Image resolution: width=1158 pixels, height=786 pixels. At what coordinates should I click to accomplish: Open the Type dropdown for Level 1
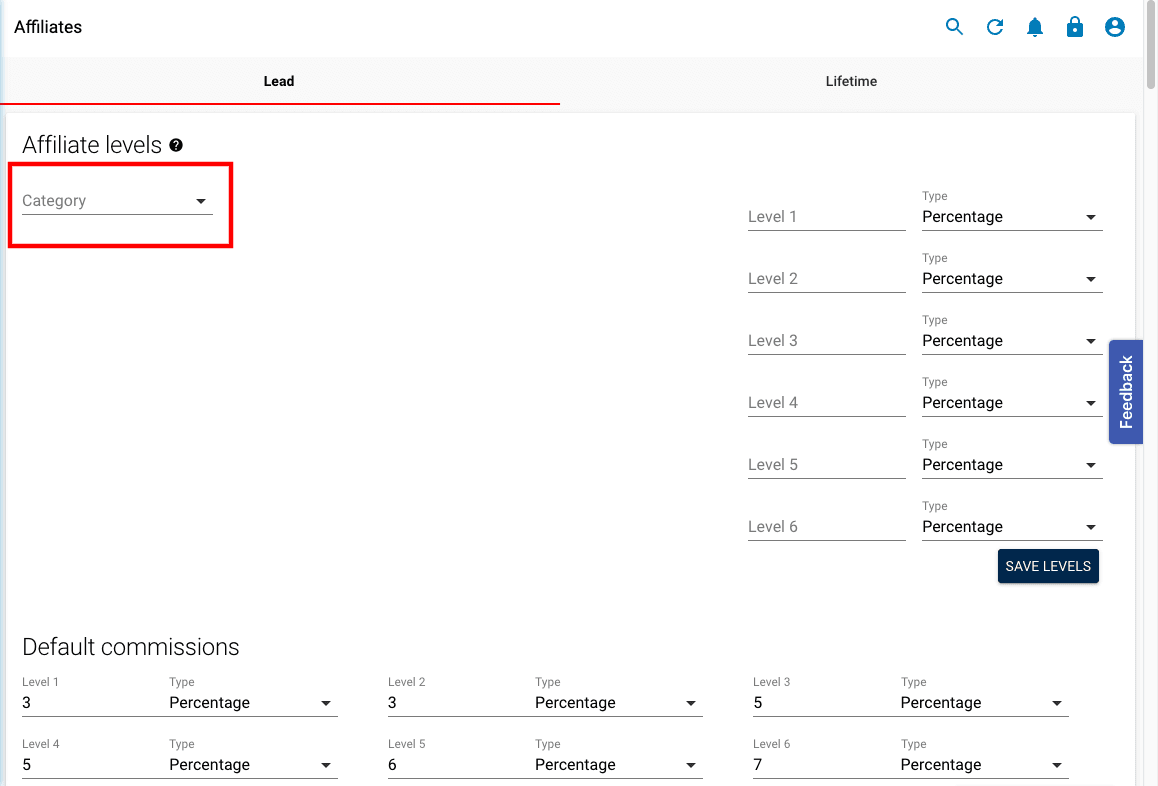[1011, 217]
